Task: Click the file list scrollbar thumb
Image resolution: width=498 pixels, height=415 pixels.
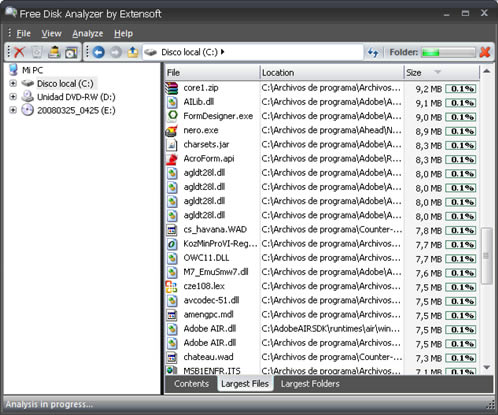Action: pos(486,256)
